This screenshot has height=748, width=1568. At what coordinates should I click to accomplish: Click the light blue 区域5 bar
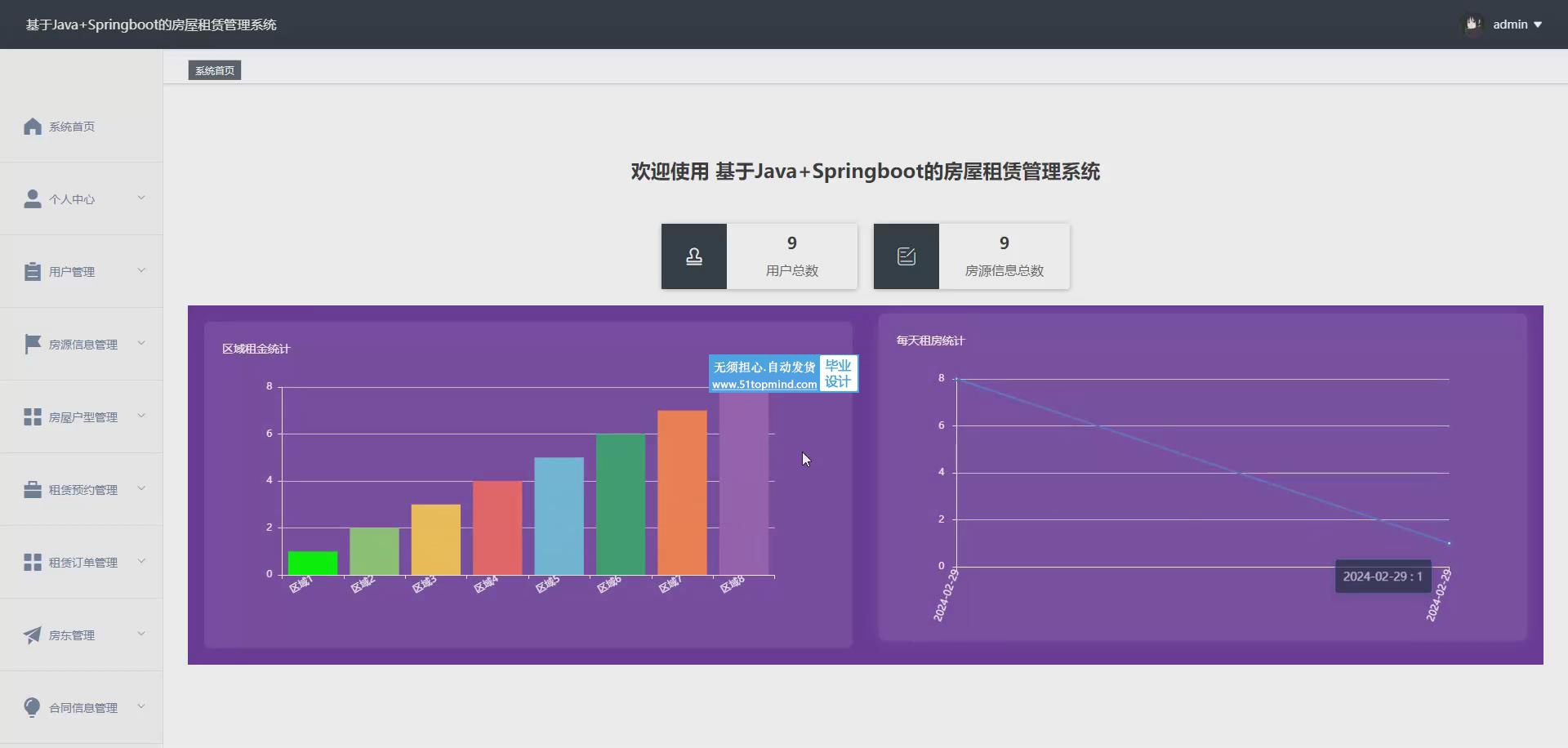point(559,516)
